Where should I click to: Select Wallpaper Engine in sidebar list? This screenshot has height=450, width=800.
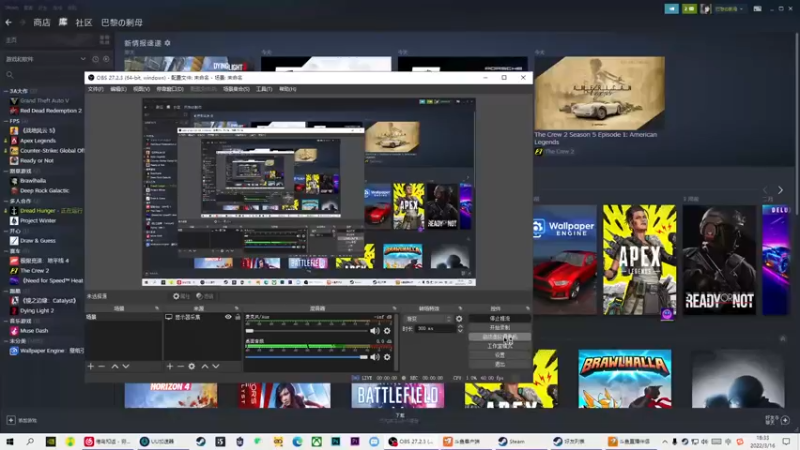pos(46,351)
